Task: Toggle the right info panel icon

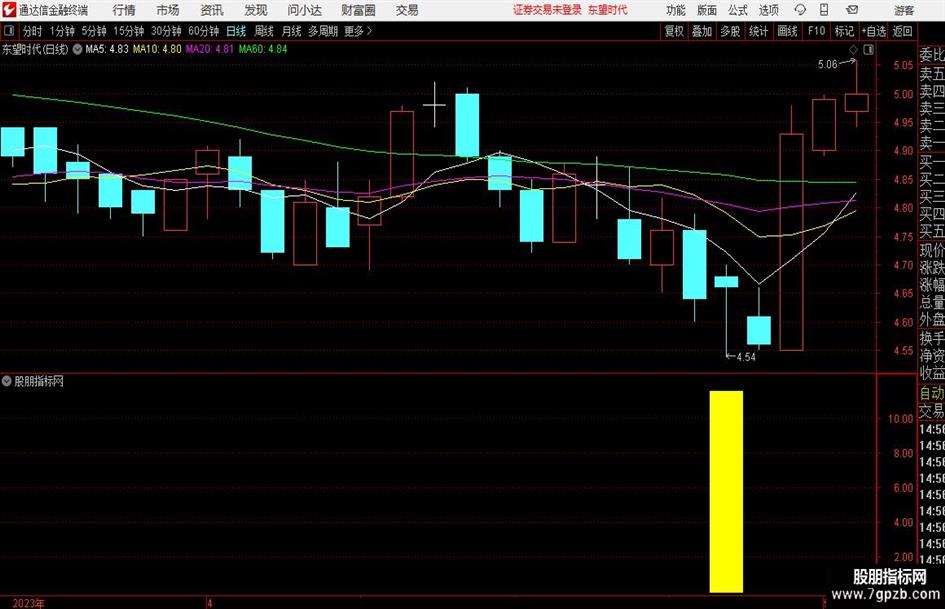Action: coord(868,50)
